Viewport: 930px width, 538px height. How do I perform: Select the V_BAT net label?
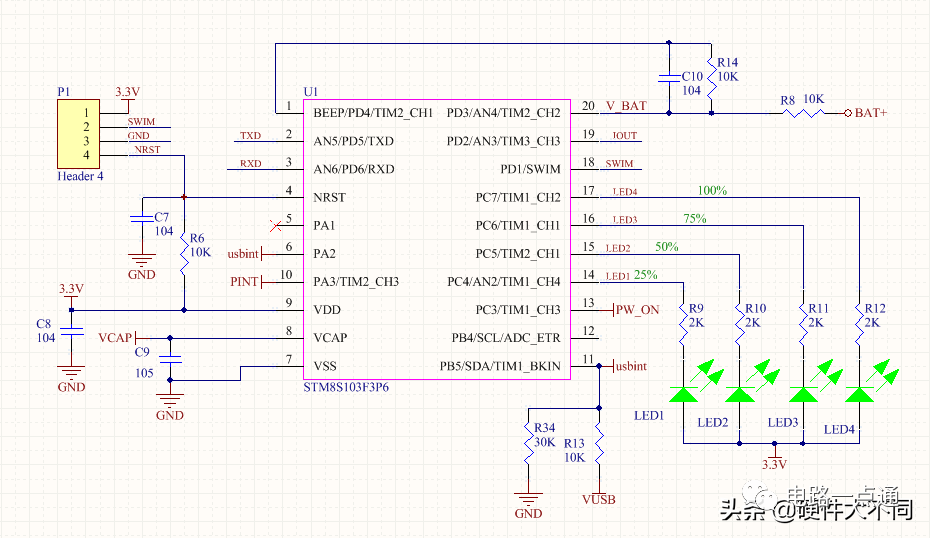(x=626, y=105)
